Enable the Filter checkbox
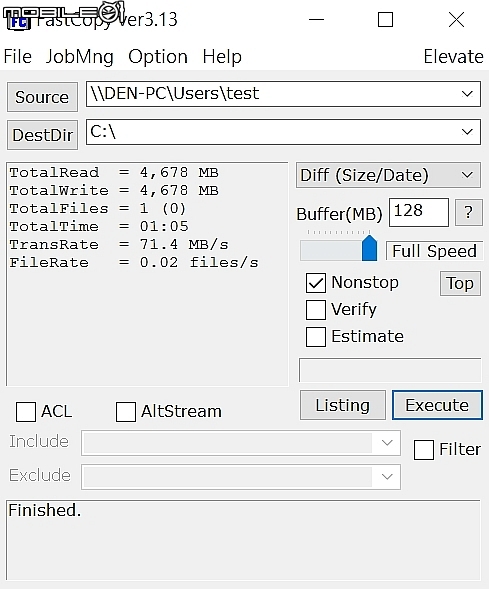This screenshot has height=589, width=489. [424, 450]
